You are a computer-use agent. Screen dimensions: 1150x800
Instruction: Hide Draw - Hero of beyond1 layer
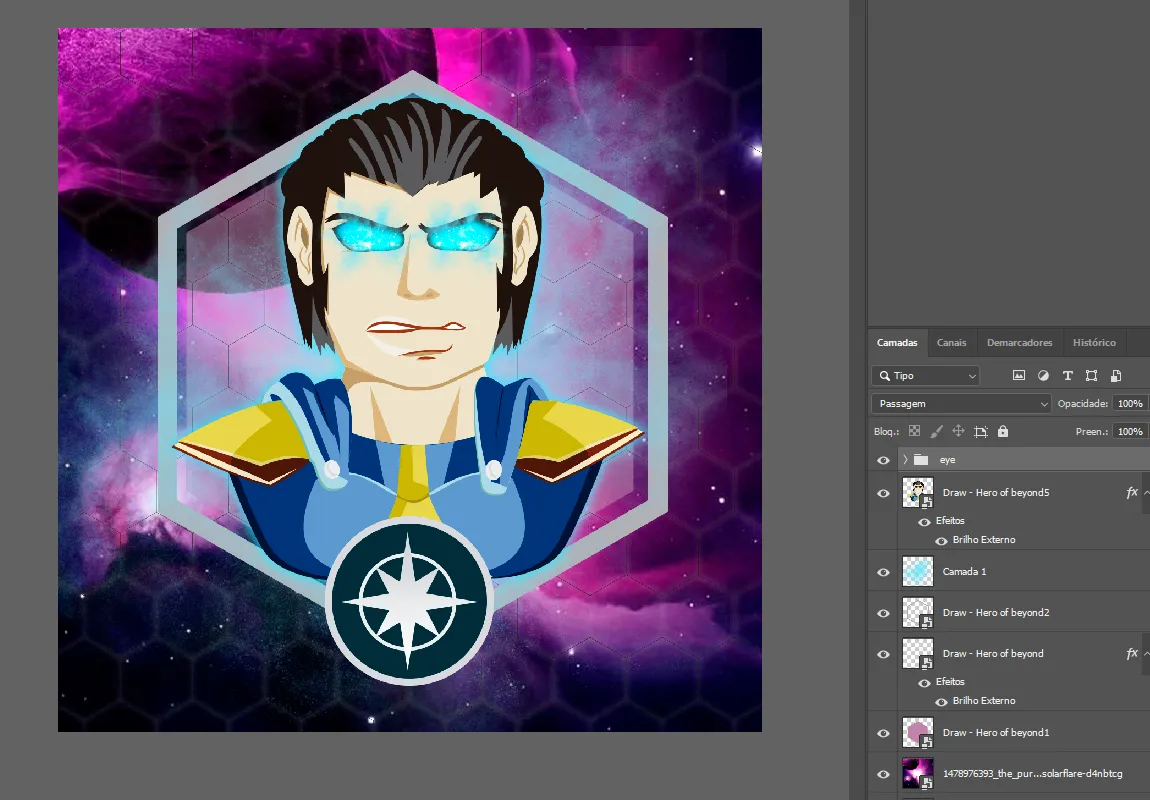(883, 733)
